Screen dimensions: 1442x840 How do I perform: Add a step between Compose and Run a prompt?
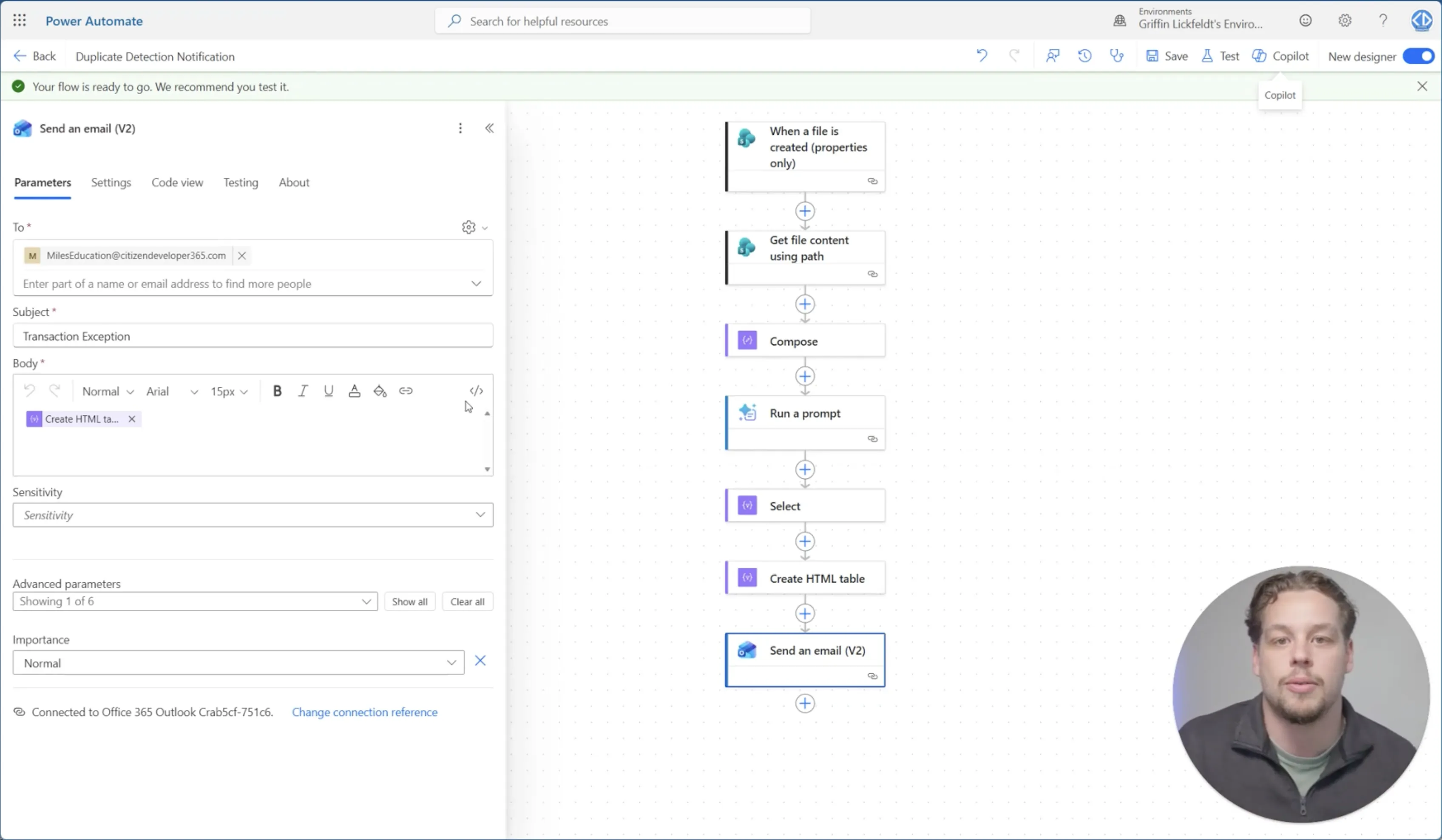pyautogui.click(x=805, y=377)
